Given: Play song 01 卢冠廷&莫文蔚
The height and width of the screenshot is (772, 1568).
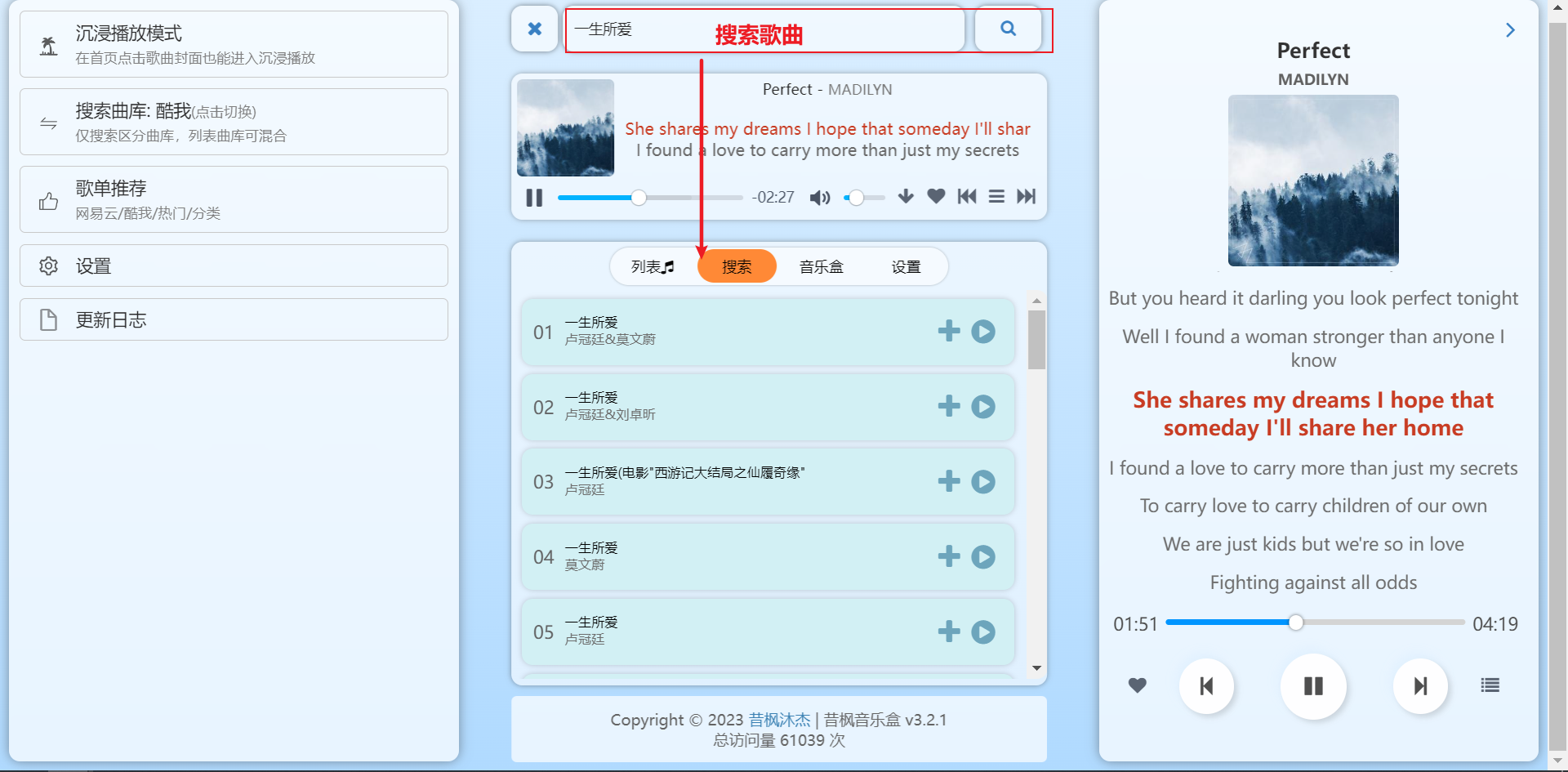Looking at the screenshot, I should pos(983,331).
